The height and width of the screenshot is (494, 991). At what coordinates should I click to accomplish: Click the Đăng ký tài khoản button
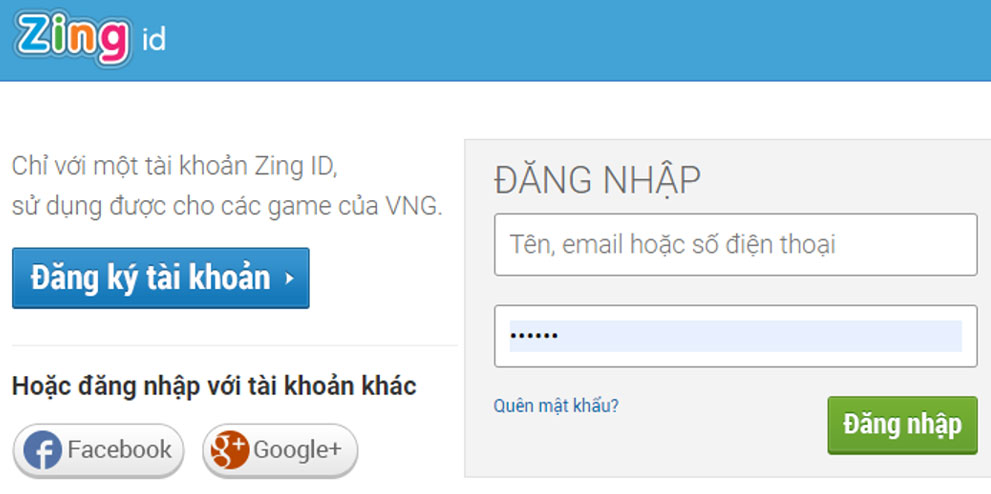click(x=161, y=278)
